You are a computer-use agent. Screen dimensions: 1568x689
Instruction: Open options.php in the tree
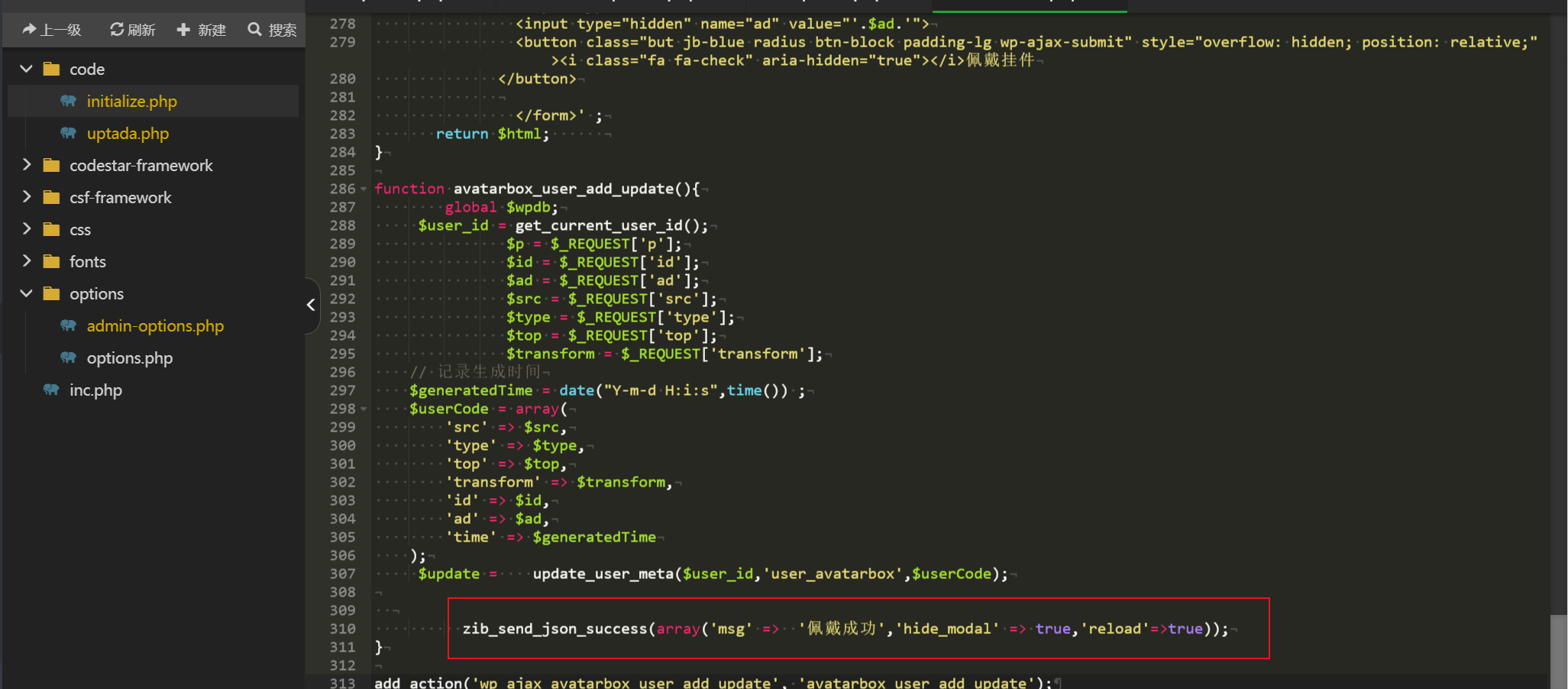coord(129,357)
